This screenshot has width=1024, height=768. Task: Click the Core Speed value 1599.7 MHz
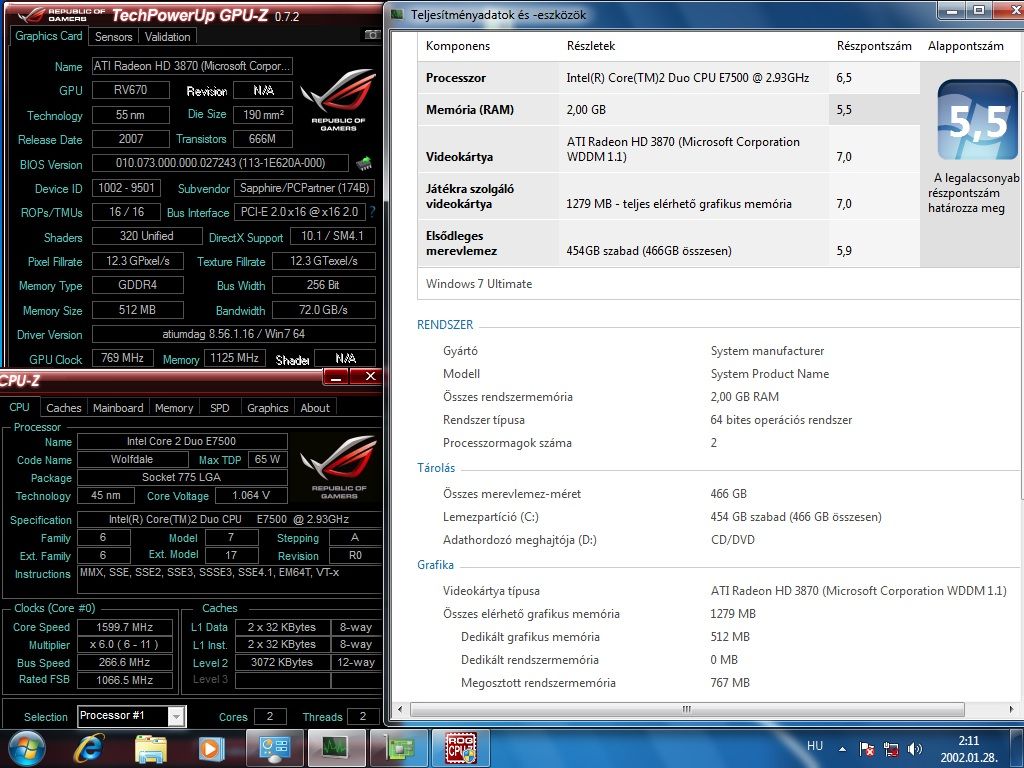125,627
